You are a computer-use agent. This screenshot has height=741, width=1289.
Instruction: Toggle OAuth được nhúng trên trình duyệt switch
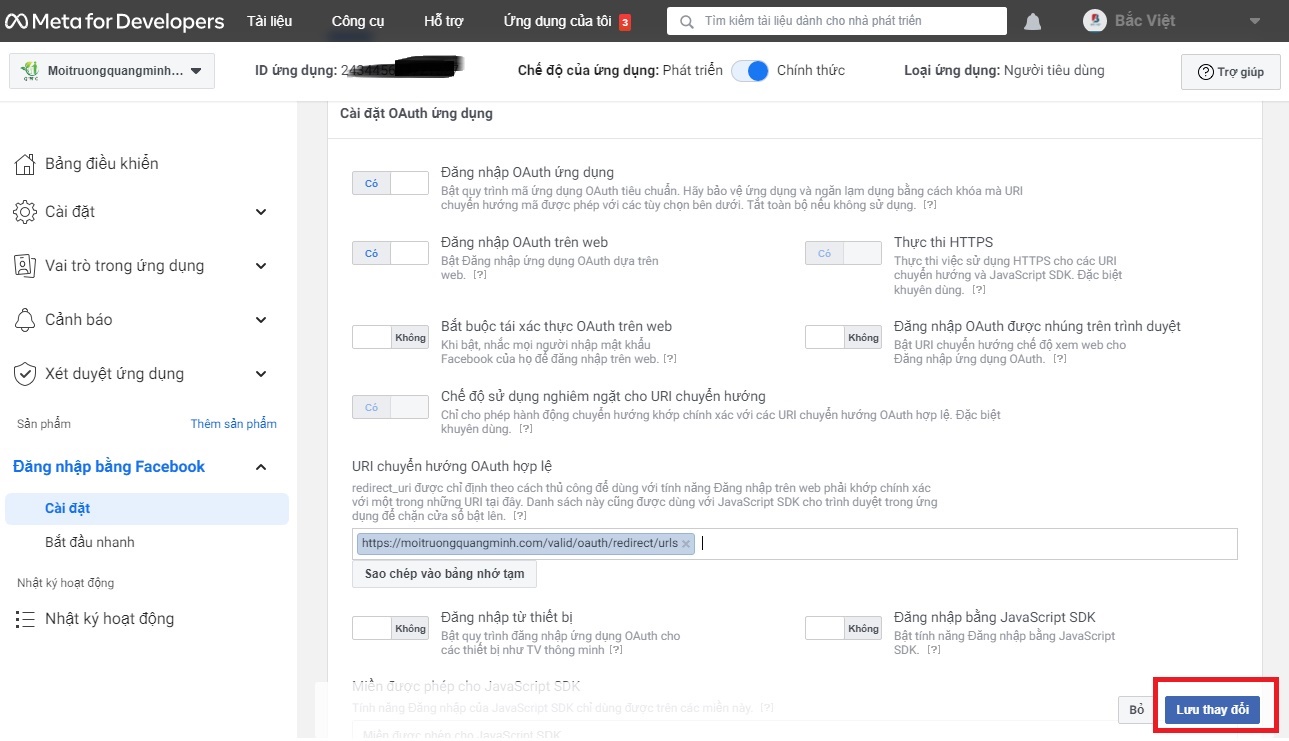pos(843,337)
